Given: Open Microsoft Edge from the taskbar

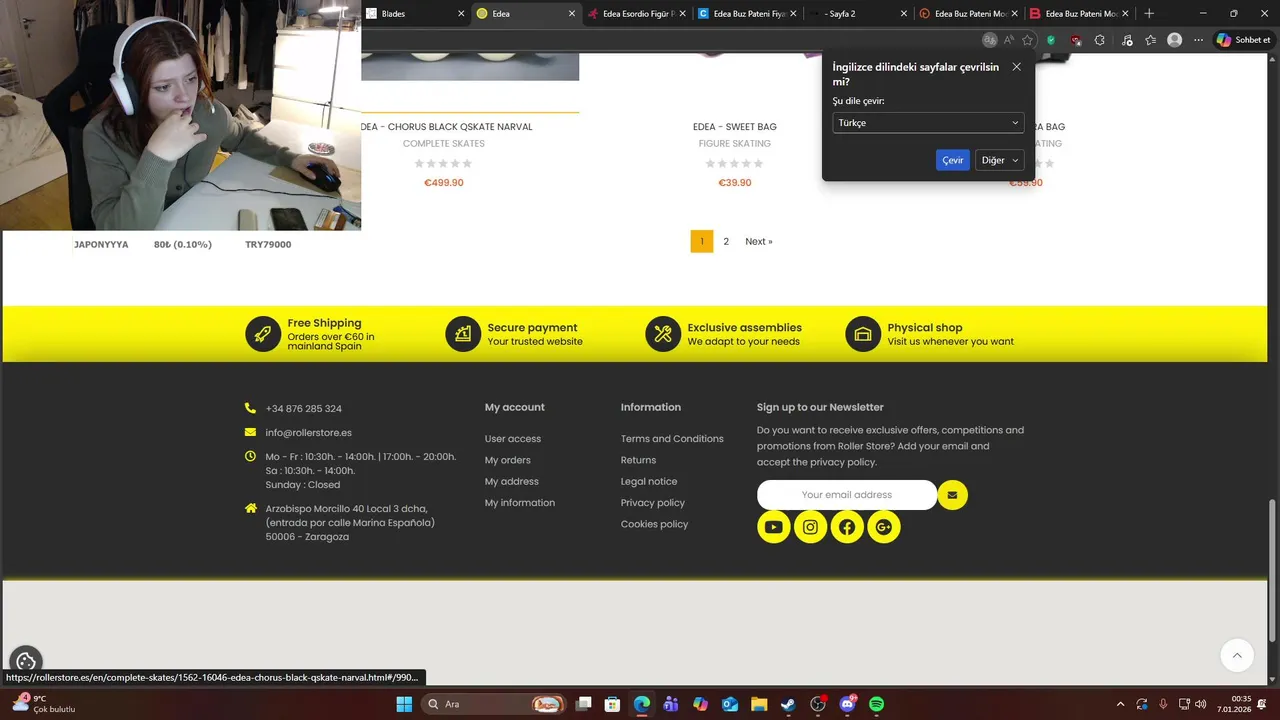Looking at the screenshot, I should coord(641,704).
